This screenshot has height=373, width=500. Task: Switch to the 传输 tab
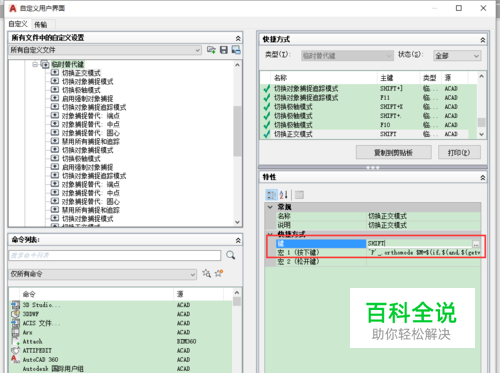point(41,24)
